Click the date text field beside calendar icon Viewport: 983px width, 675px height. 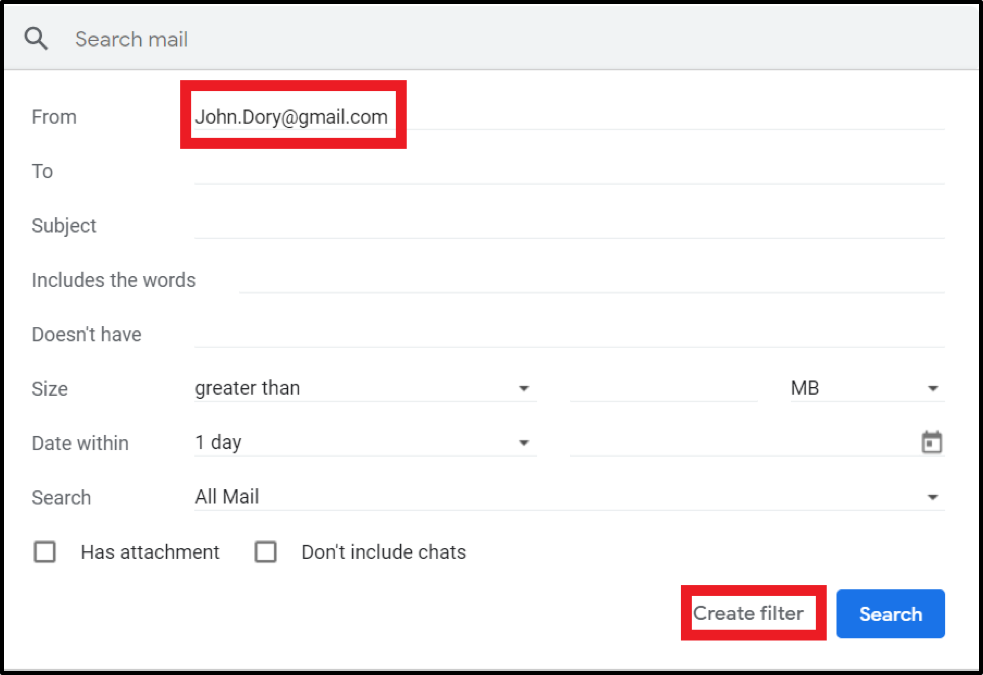pyautogui.click(x=740, y=442)
